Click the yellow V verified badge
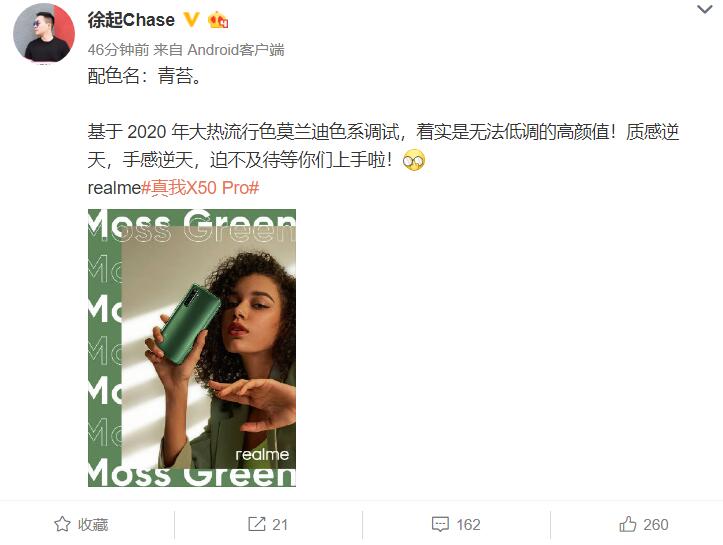The height and width of the screenshot is (545, 723). 191,20
